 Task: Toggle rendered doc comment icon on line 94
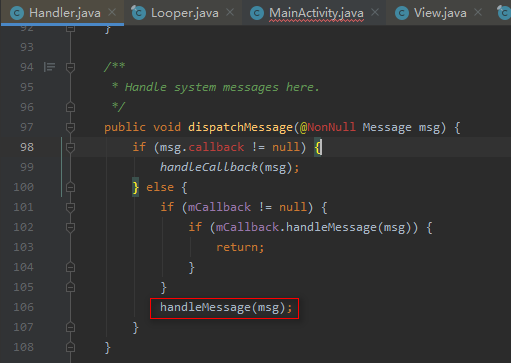(x=49, y=67)
